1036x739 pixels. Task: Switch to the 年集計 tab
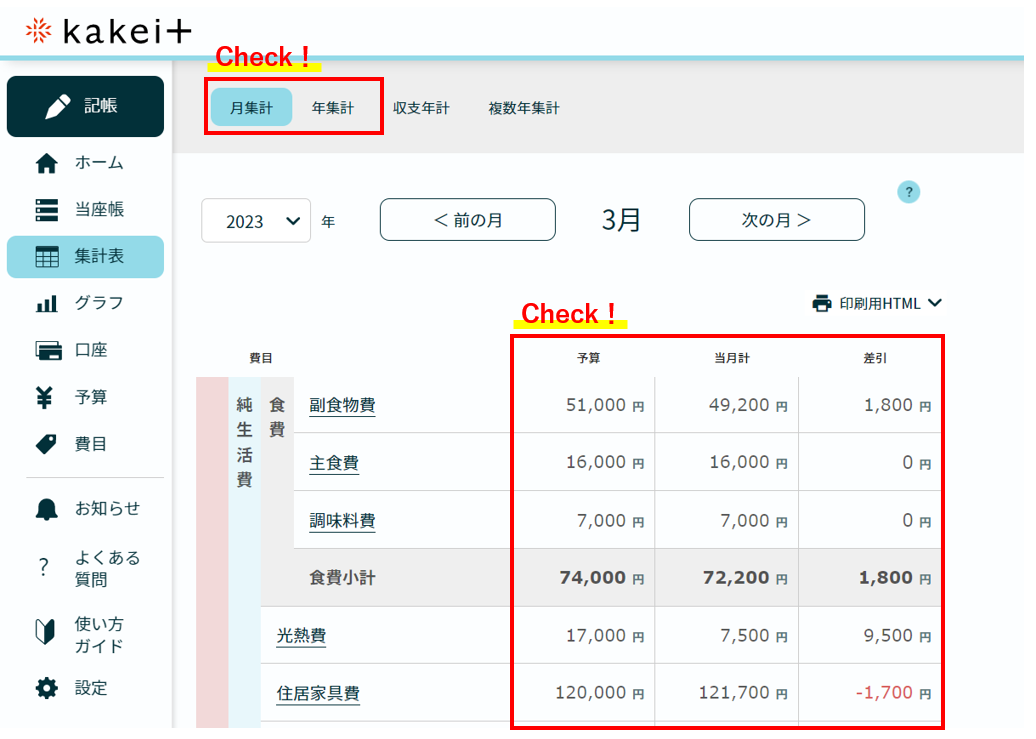point(332,108)
